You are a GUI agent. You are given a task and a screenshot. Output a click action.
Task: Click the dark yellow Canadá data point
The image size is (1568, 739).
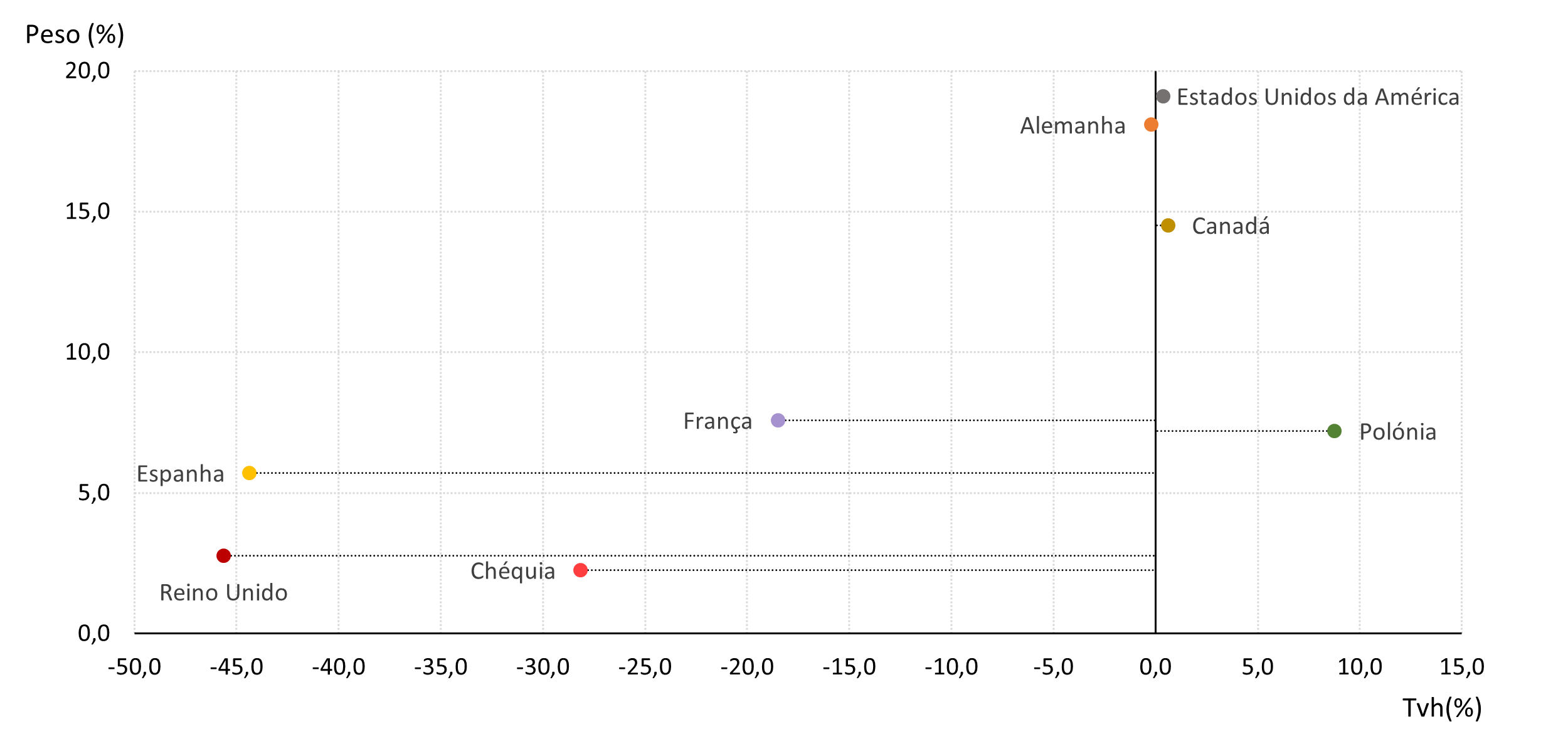1168,226
